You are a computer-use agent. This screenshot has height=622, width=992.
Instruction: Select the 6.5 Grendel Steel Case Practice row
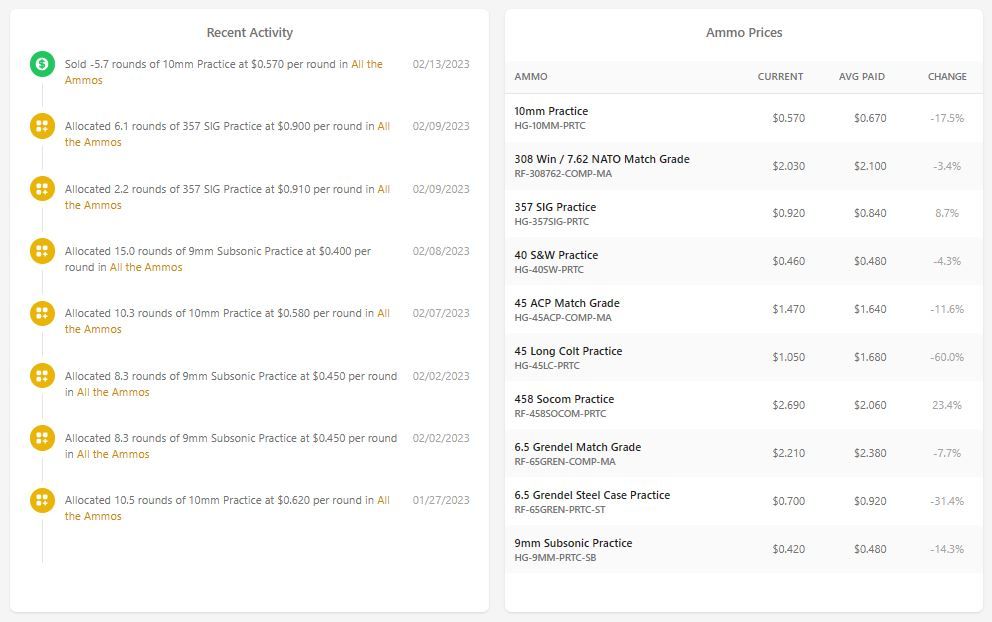(744, 501)
